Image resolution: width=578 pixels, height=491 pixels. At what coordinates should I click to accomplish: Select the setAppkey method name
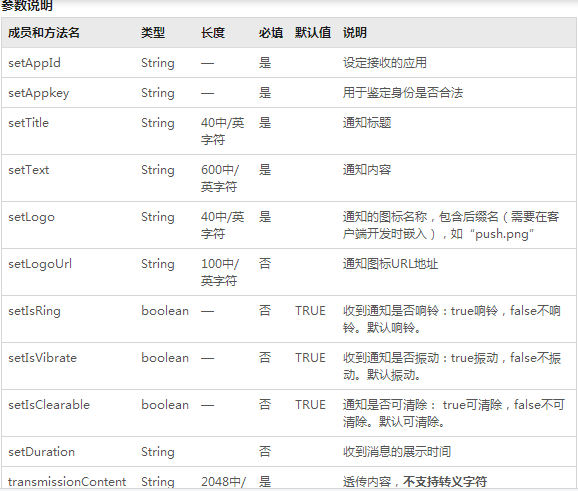pyautogui.click(x=38, y=93)
